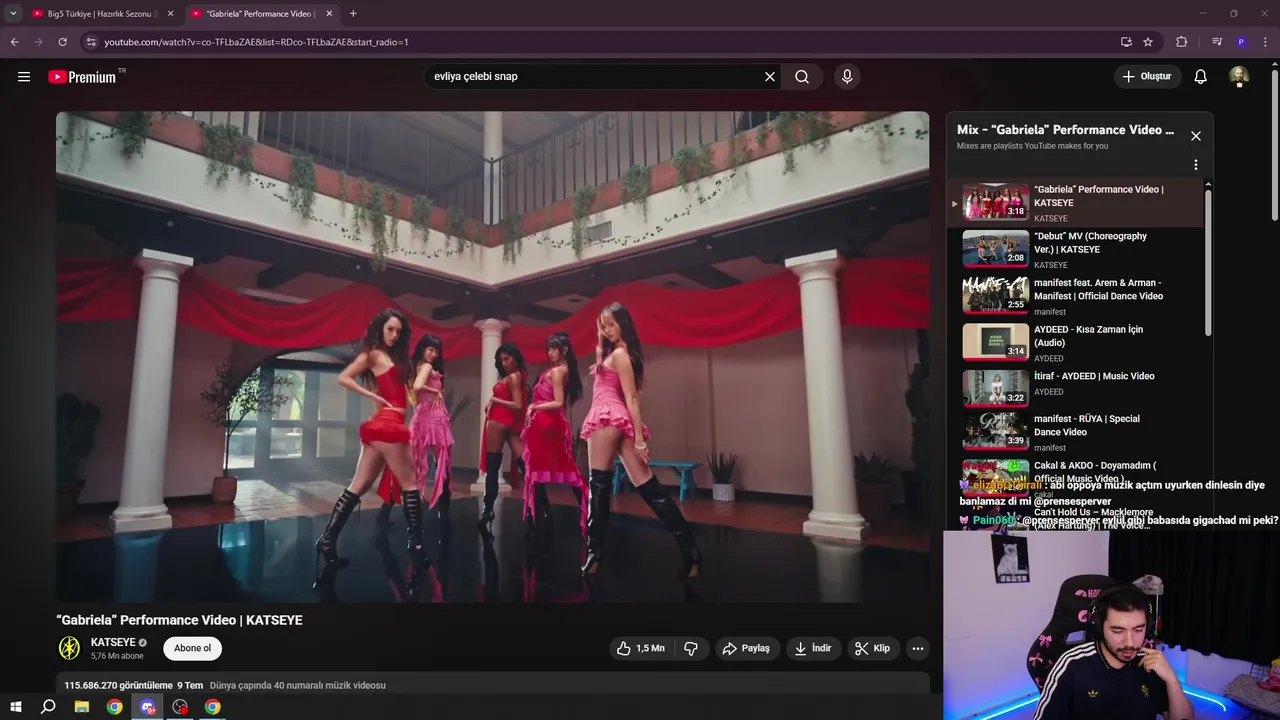Click the youtube.com address bar URL

pos(256,42)
